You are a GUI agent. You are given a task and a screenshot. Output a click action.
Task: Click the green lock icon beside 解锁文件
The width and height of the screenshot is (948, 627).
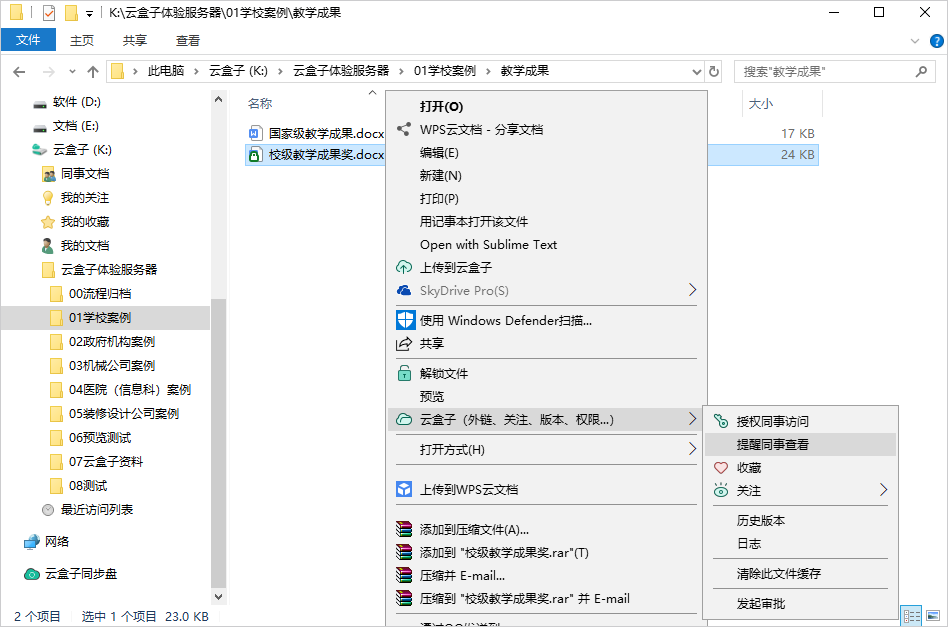(x=404, y=373)
